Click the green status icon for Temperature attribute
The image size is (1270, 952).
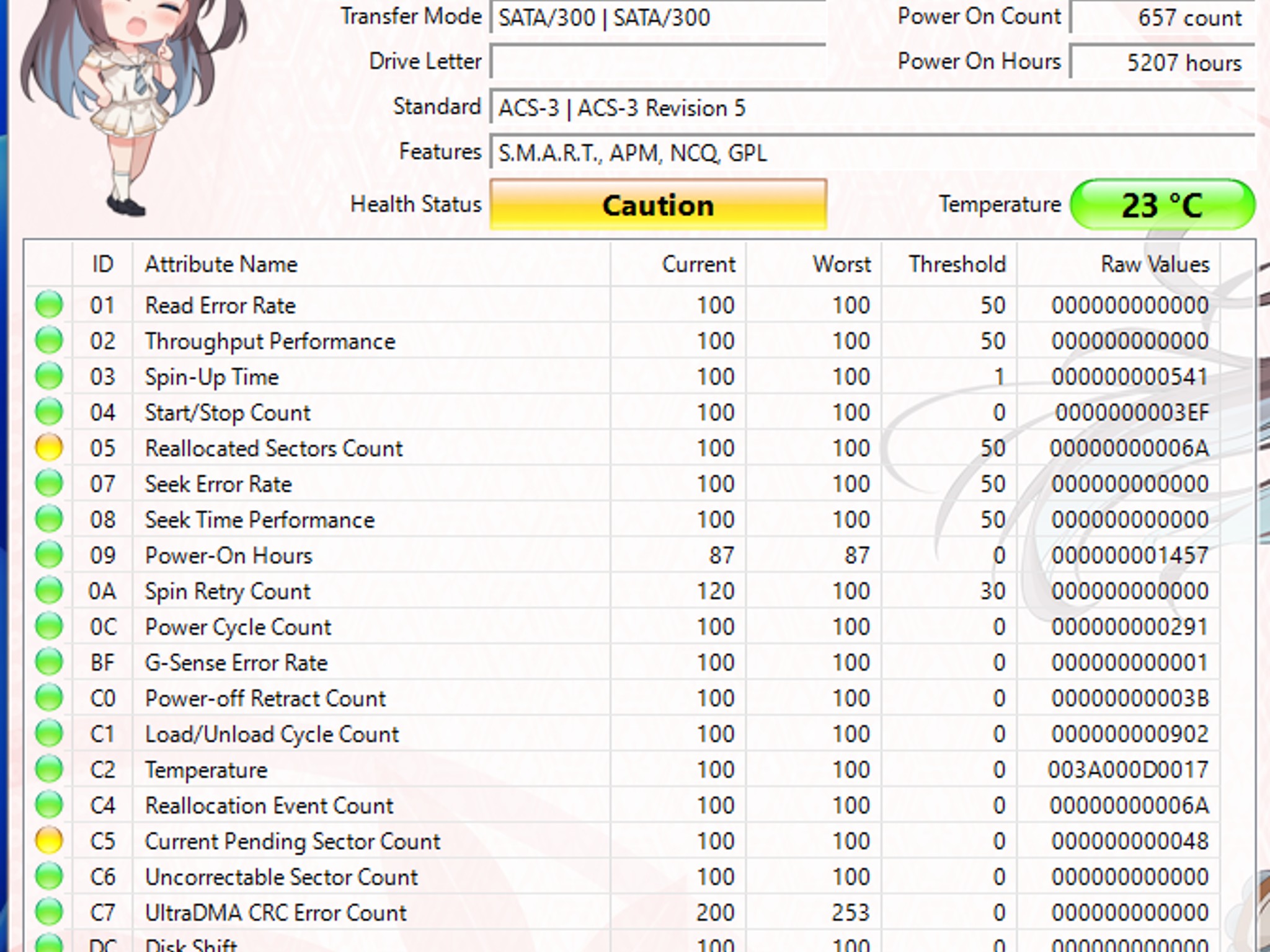49,769
